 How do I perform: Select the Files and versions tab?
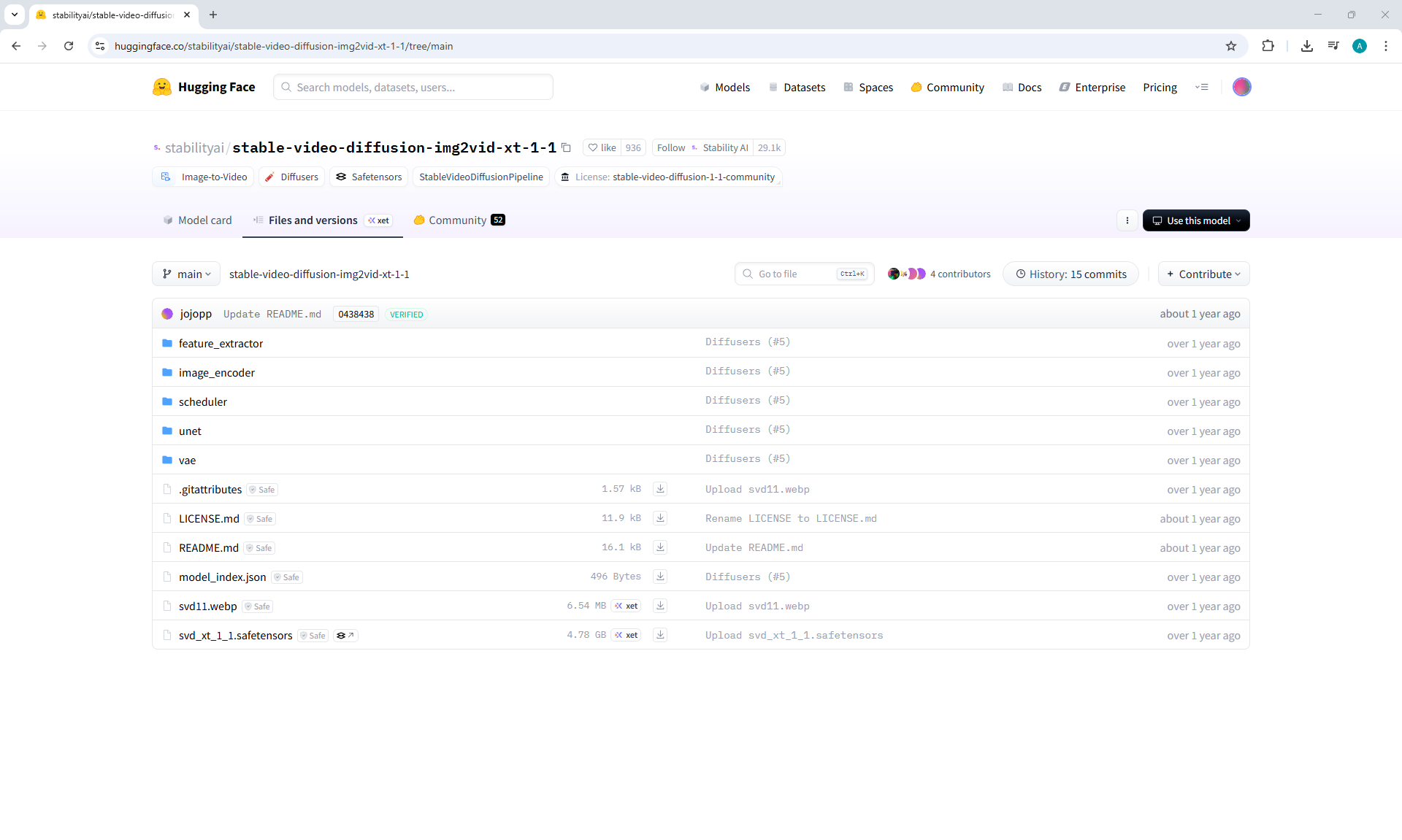tap(322, 220)
